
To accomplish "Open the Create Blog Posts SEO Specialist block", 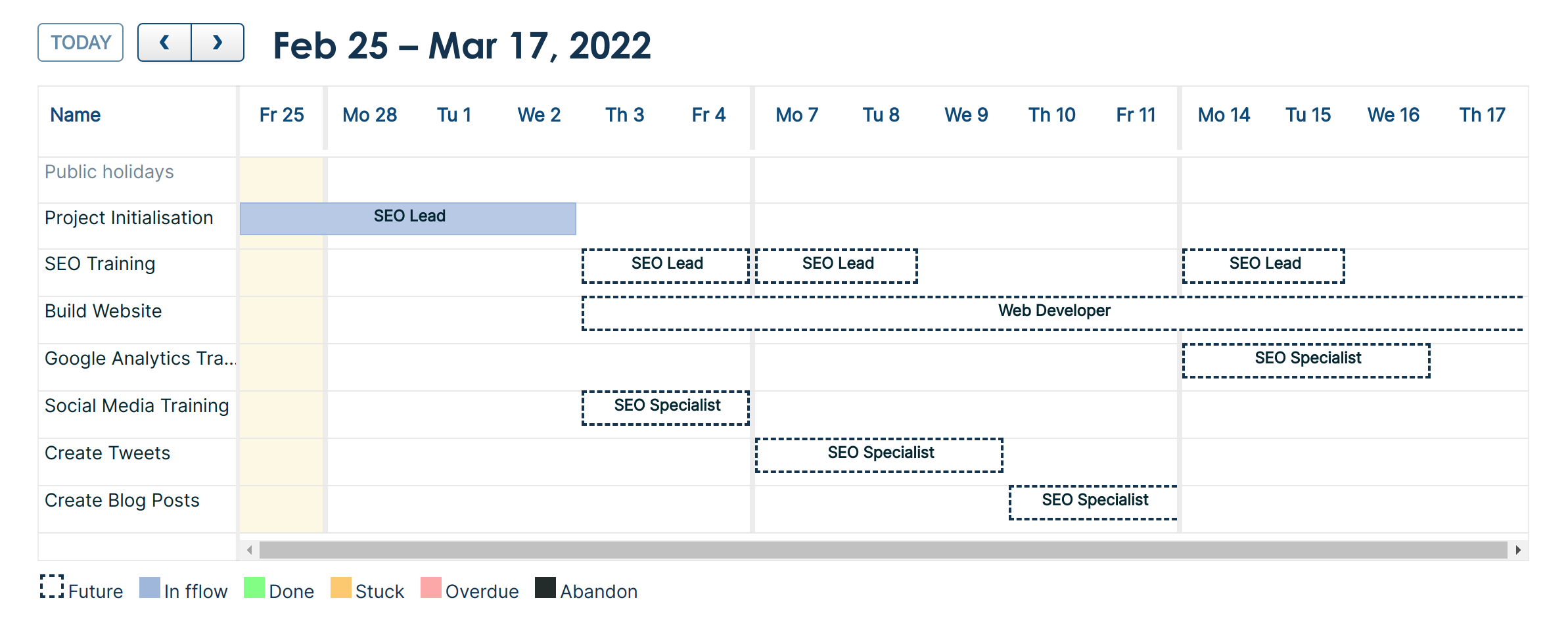I will pos(1094,503).
